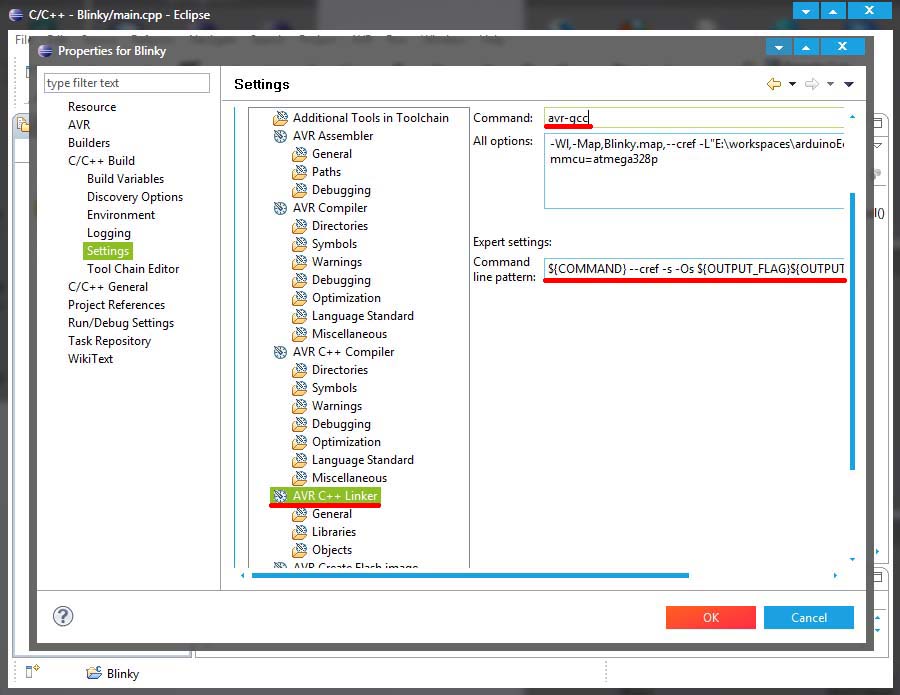Open the Run/Debug Settings page
900x695 pixels.
click(x=121, y=323)
